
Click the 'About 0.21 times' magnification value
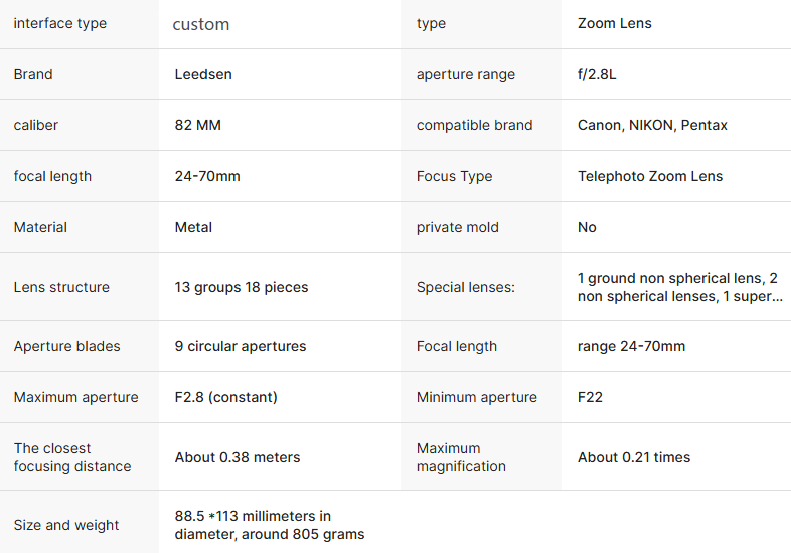tap(633, 457)
